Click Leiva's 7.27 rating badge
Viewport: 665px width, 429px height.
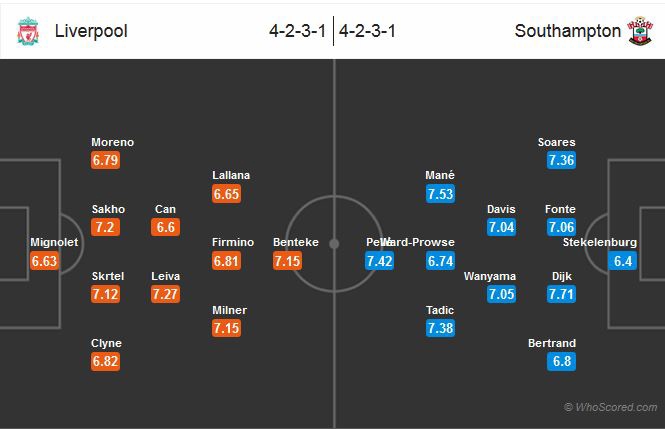click(166, 294)
